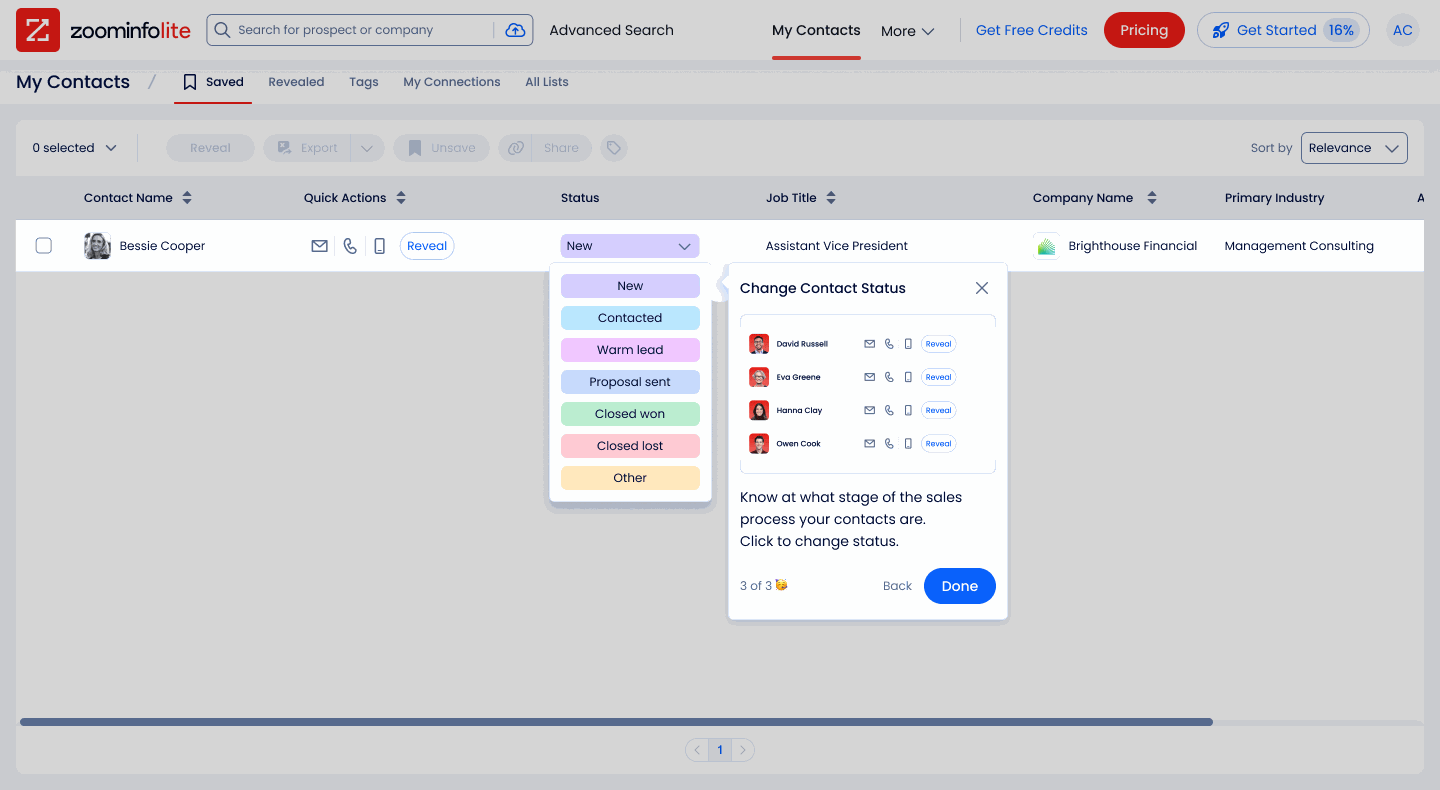The image size is (1440, 790).
Task: Click the ZoomInfo Lite logo
Action: pyautogui.click(x=103, y=30)
